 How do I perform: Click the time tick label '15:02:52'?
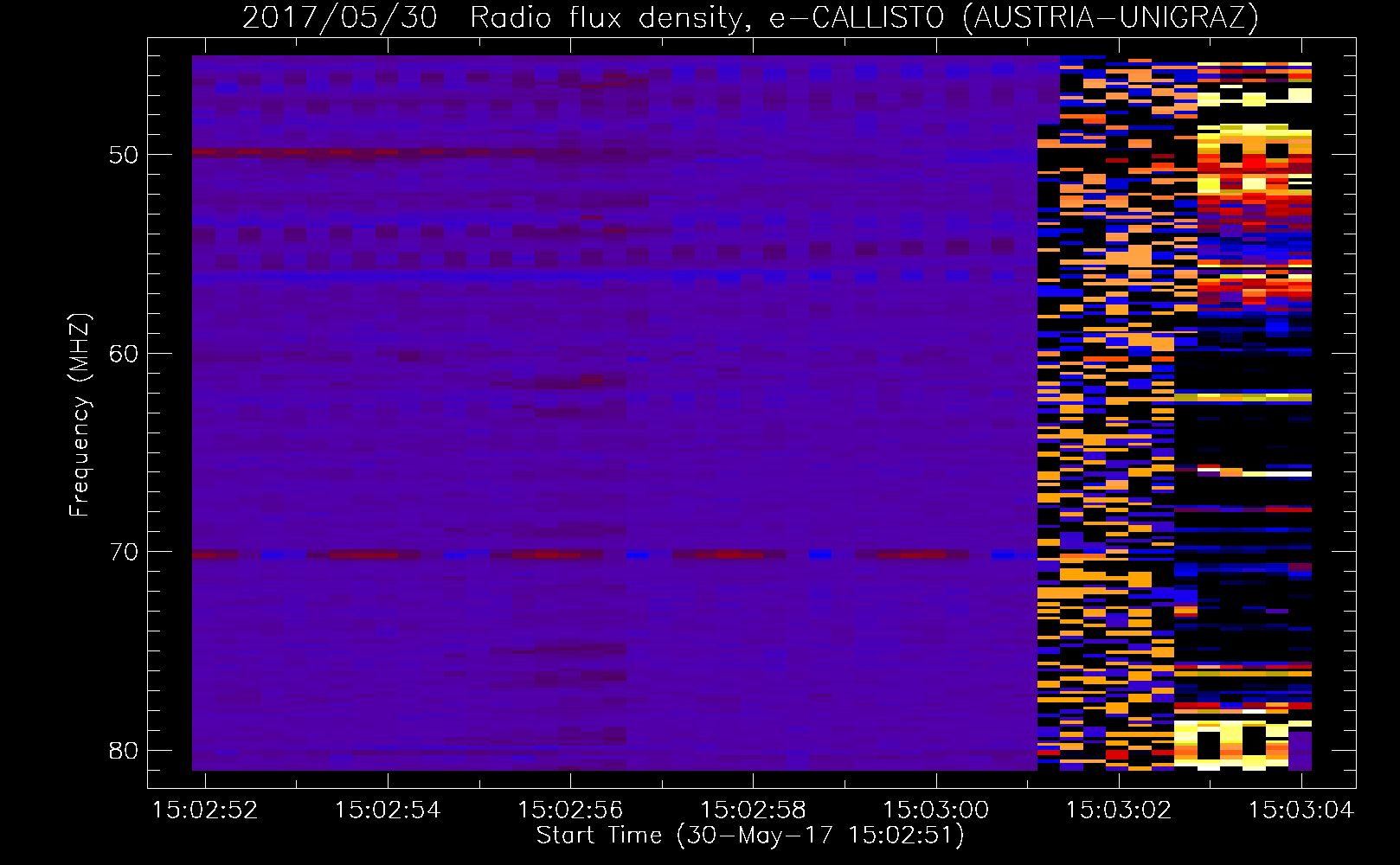coord(205,811)
